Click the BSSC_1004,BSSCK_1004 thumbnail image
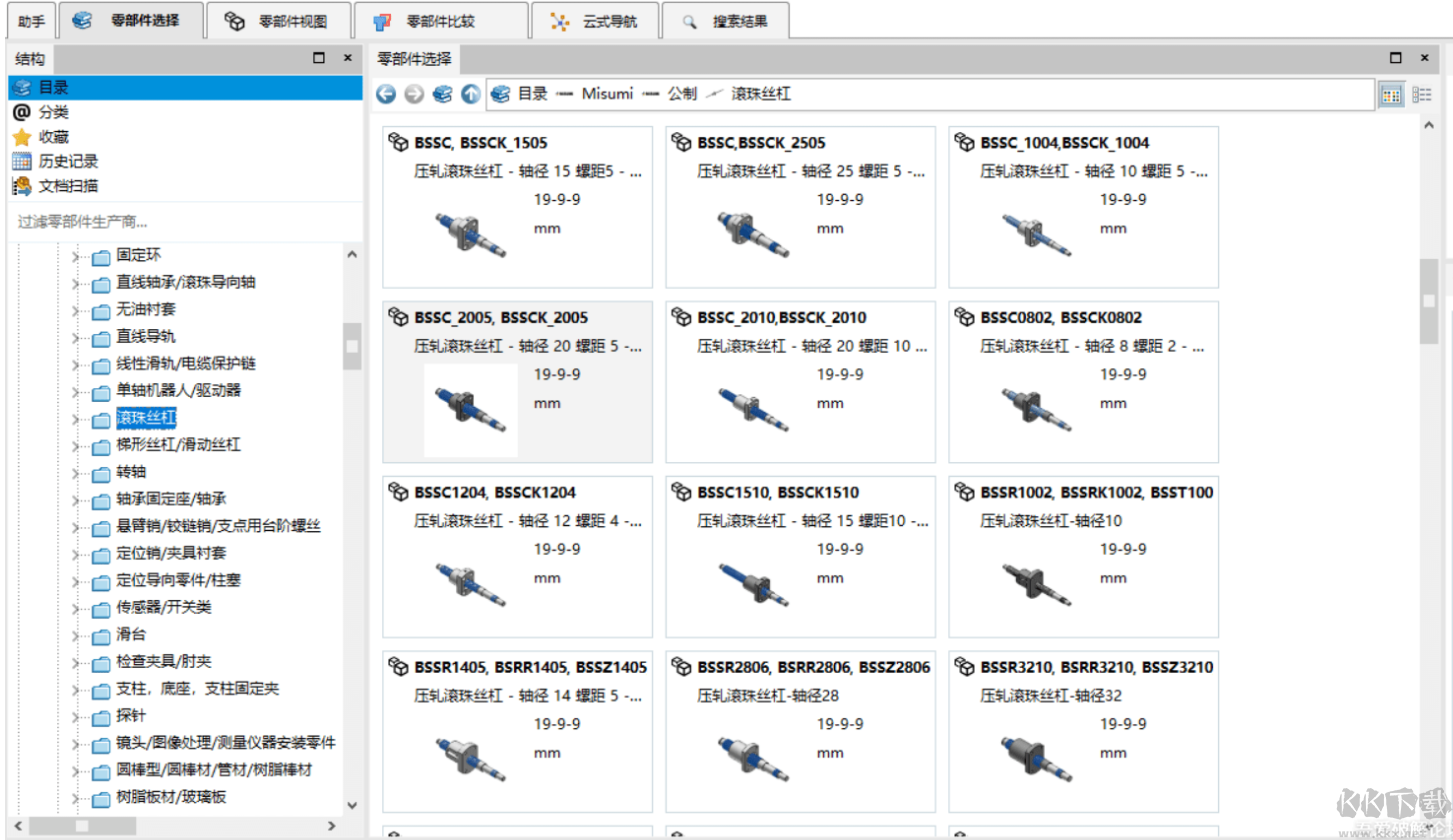The height and width of the screenshot is (840, 1453). pos(1038,235)
